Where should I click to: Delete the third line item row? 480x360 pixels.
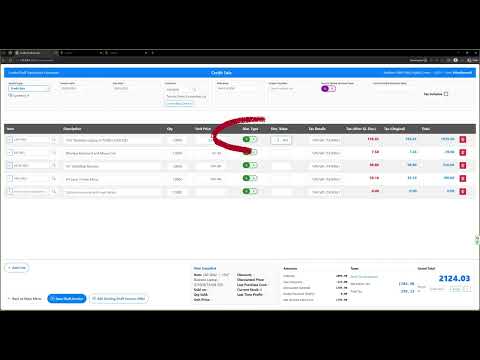[x=463, y=165]
